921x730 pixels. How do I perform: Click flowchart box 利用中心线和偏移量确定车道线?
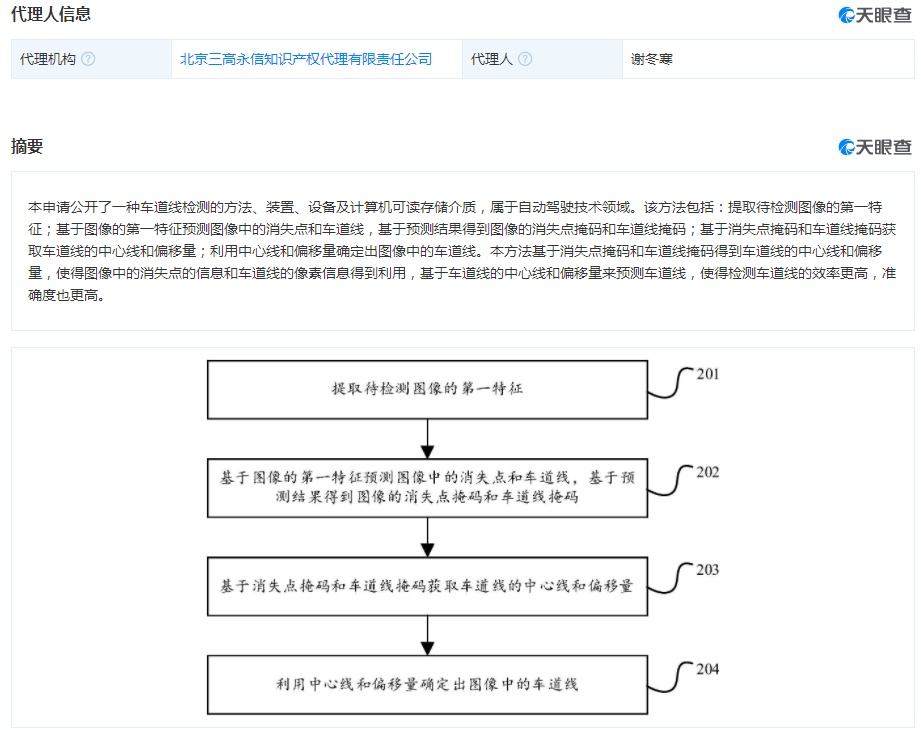tap(427, 684)
